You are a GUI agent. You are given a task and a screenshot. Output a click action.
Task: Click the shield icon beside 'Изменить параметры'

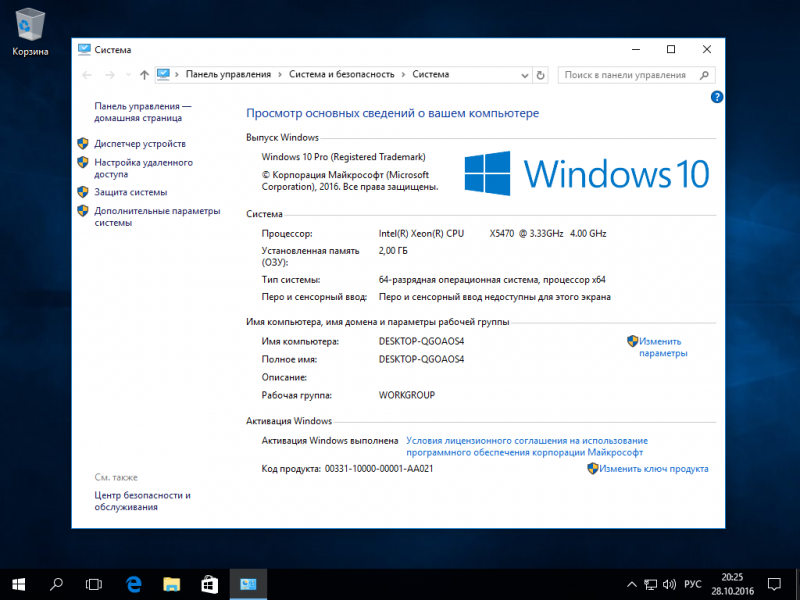point(633,341)
